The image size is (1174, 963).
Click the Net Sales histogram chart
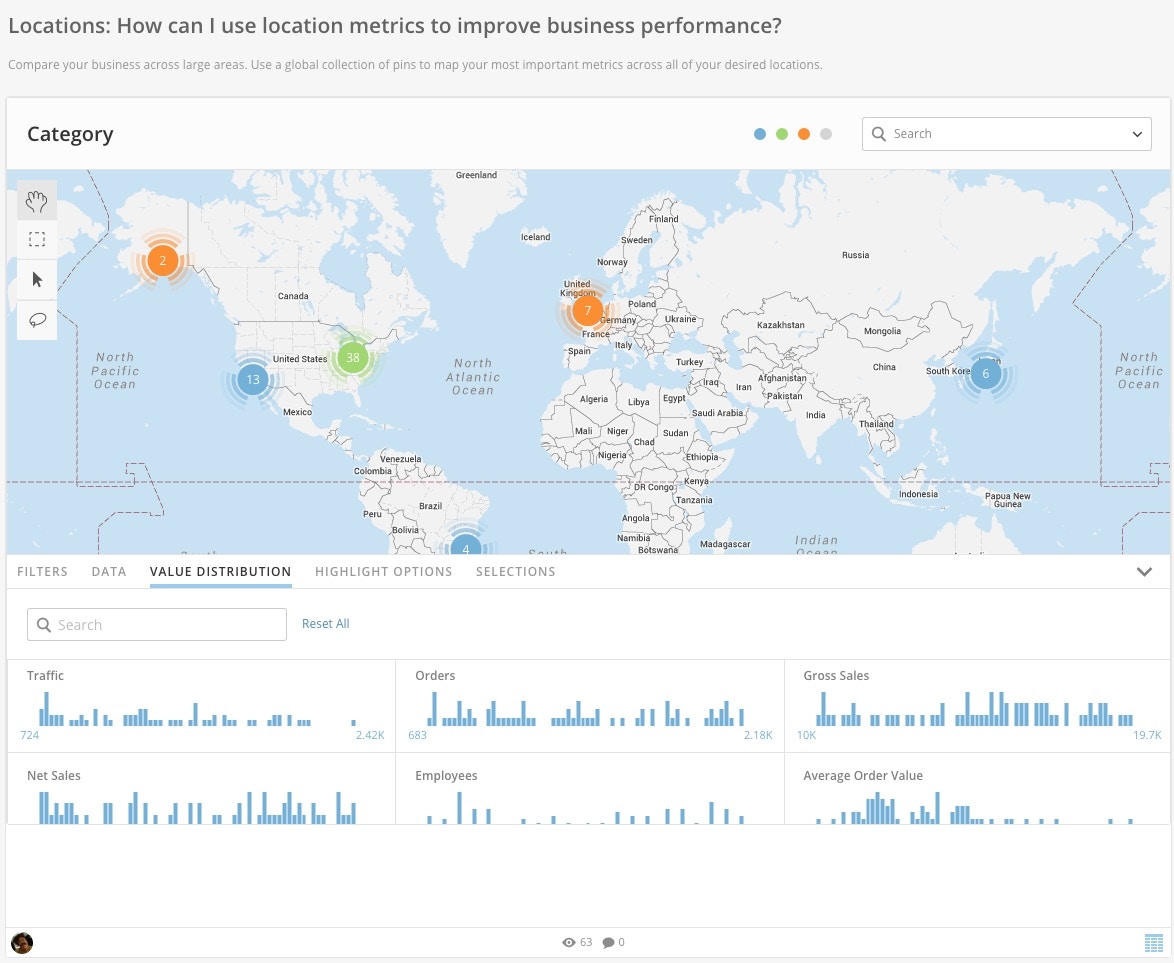pos(197,807)
